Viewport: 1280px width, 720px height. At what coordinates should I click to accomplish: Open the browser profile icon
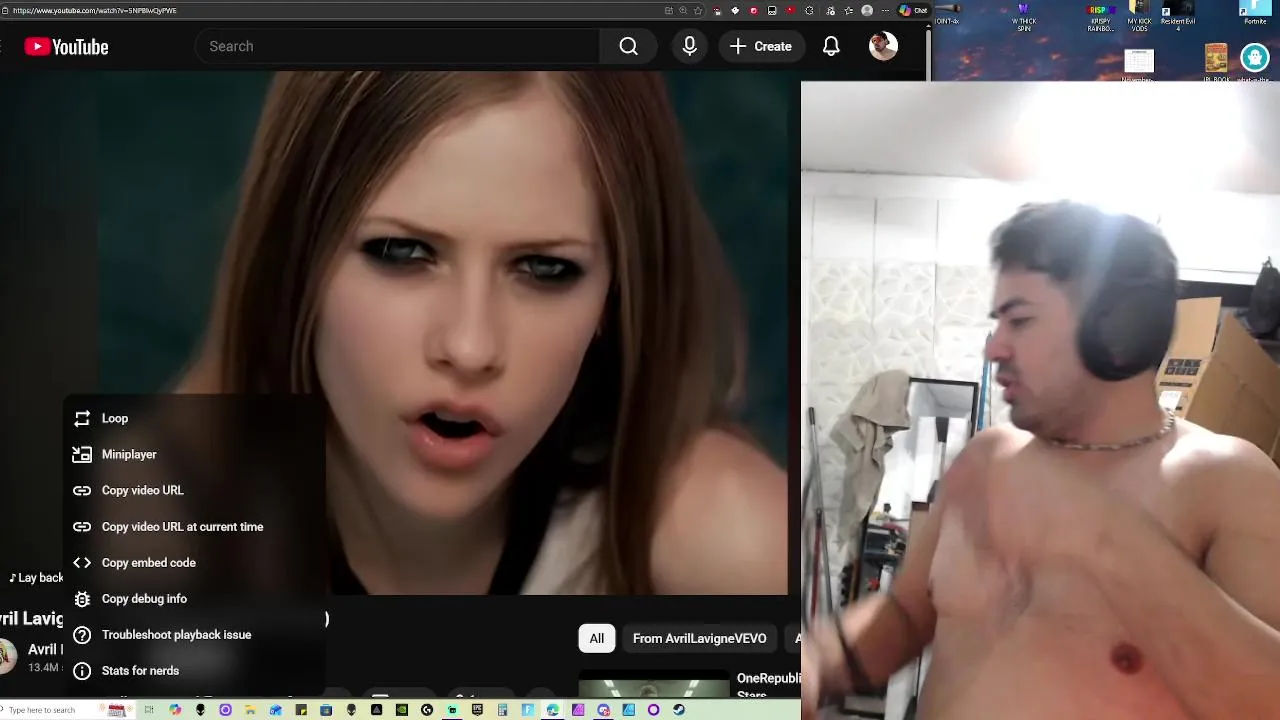point(867,10)
